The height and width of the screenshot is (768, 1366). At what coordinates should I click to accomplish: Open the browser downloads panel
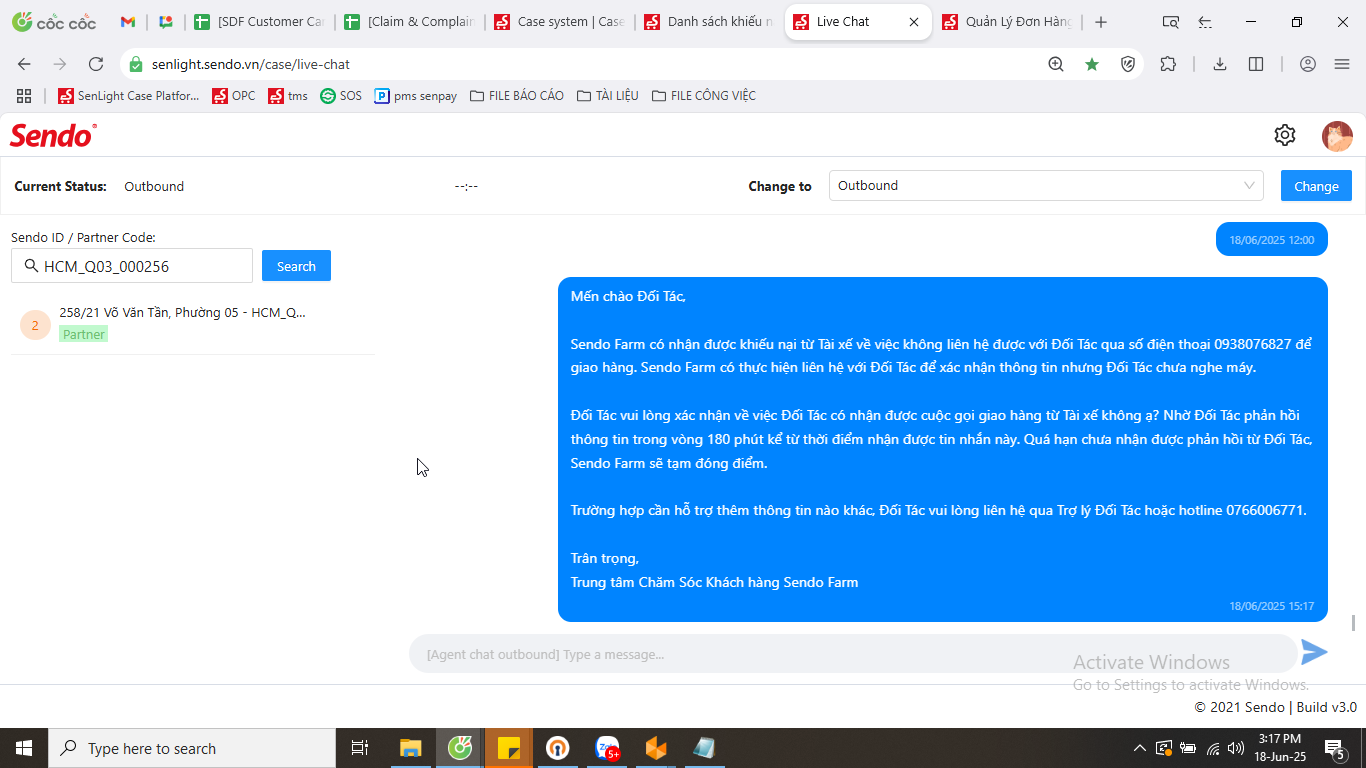click(x=1220, y=64)
